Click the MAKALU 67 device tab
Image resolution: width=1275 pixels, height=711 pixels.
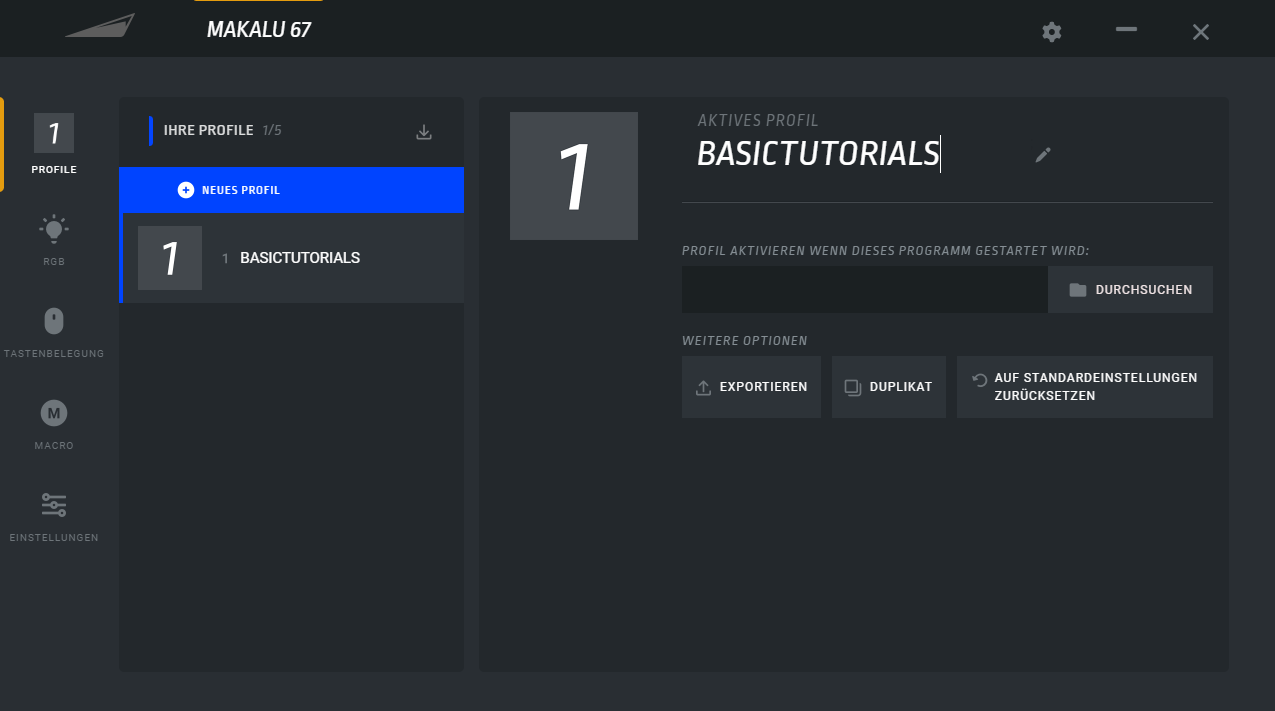[258, 30]
